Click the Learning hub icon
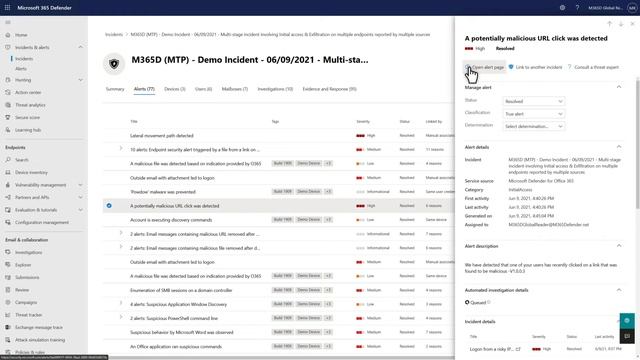Viewport: 640px width, 360px height. (x=8, y=130)
